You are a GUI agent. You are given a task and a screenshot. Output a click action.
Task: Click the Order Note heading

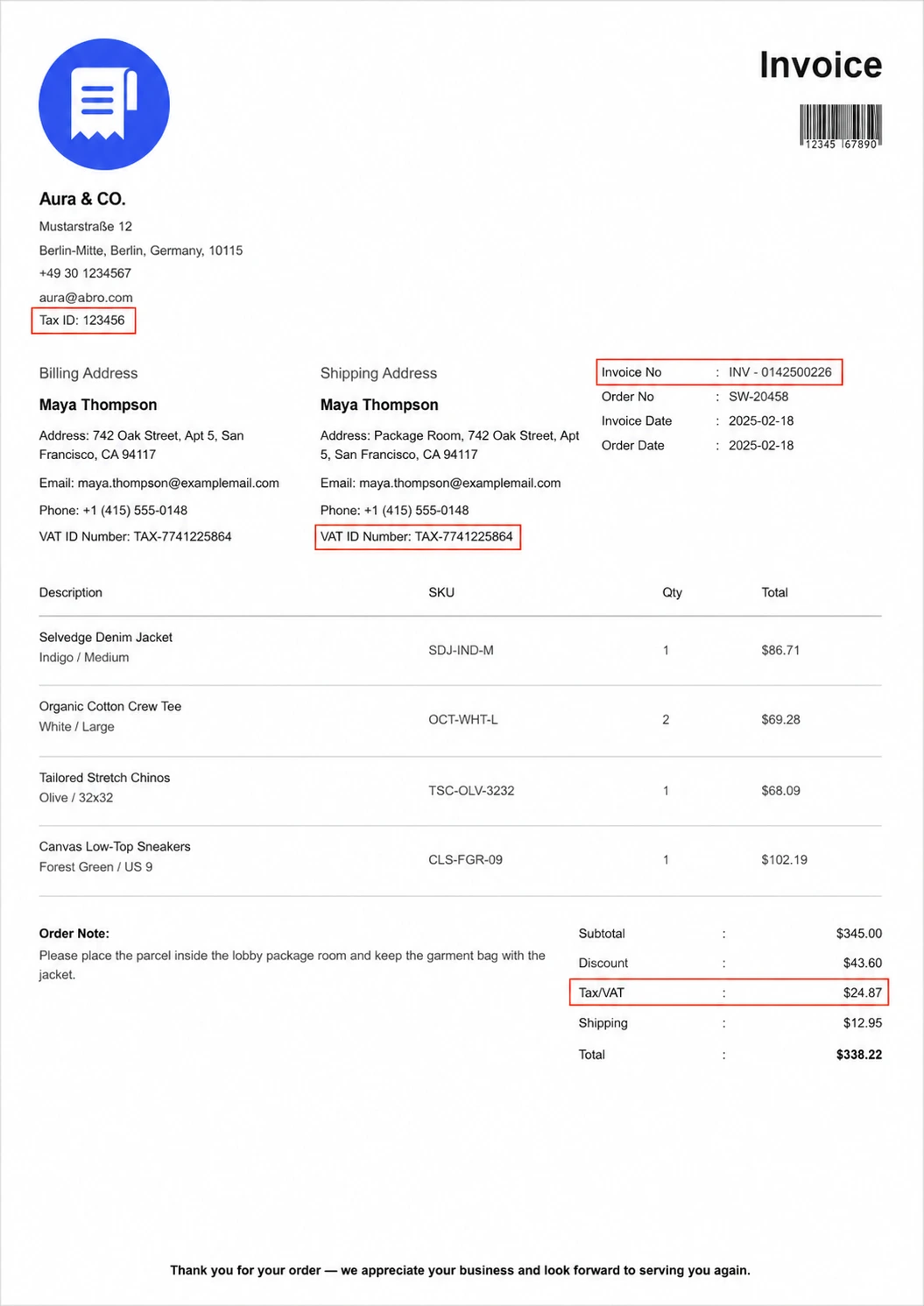[x=74, y=934]
